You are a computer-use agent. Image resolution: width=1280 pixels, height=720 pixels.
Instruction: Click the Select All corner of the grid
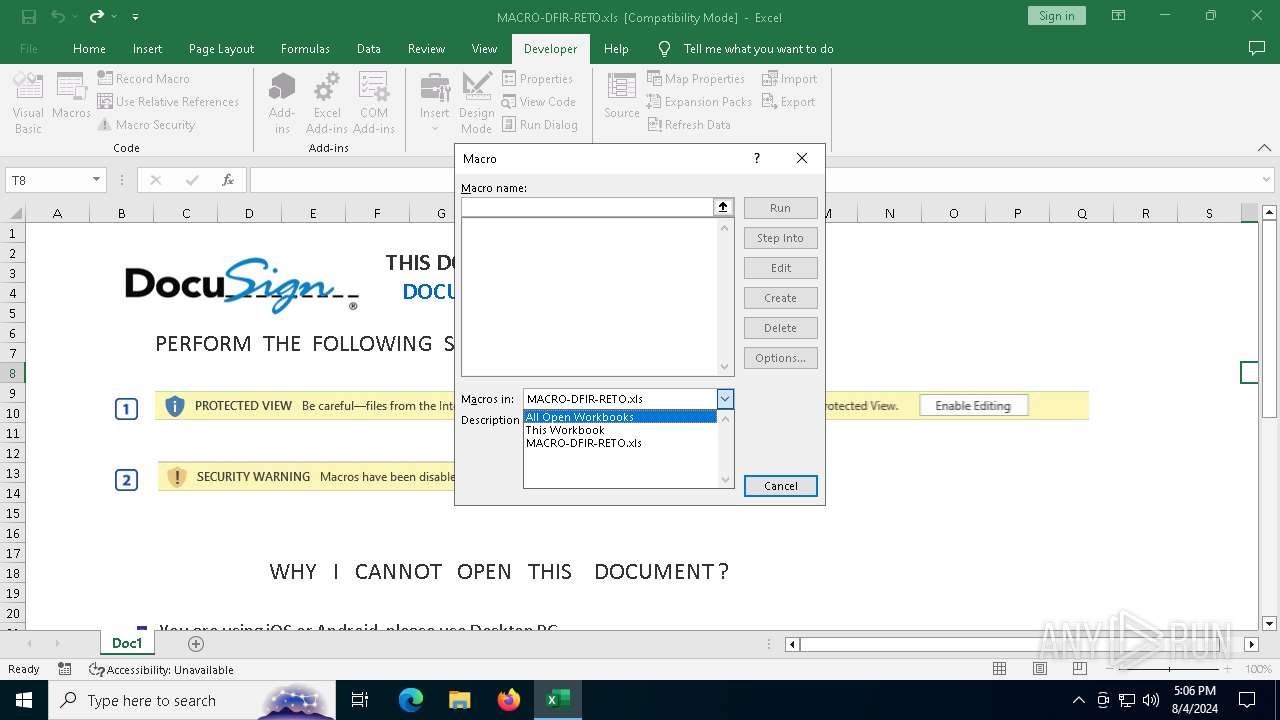tap(15, 213)
